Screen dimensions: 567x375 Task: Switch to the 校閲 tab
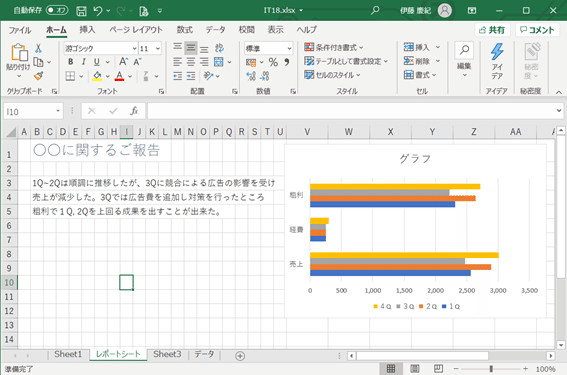pyautogui.click(x=246, y=30)
